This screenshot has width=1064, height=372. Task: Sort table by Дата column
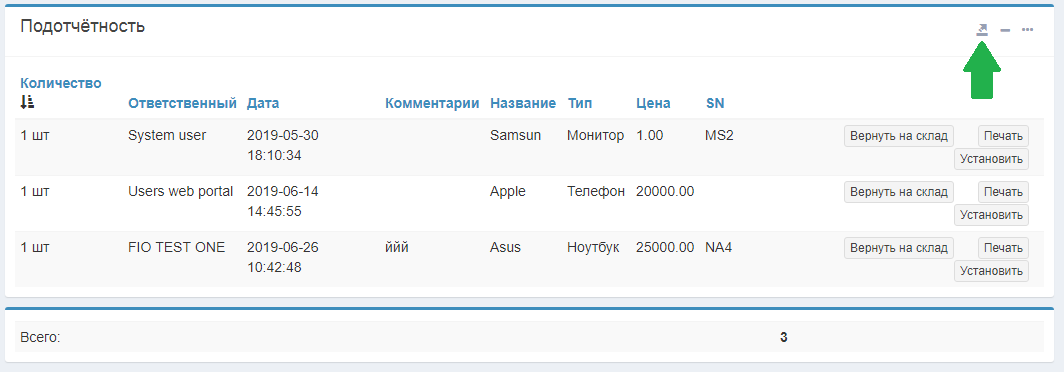(x=263, y=103)
